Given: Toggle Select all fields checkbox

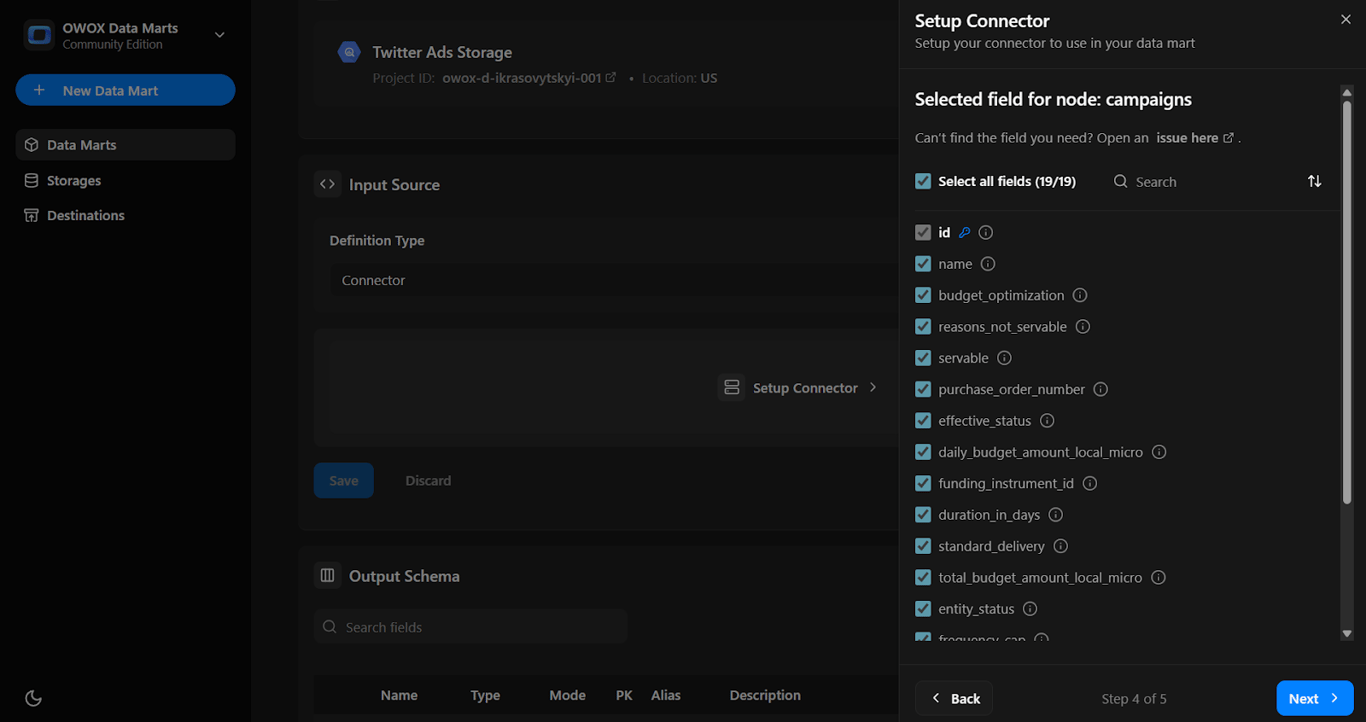Looking at the screenshot, I should [923, 181].
